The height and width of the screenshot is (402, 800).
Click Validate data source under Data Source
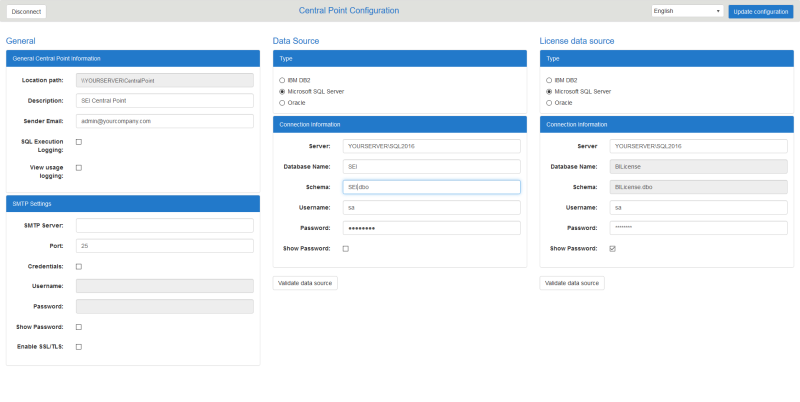point(305,283)
